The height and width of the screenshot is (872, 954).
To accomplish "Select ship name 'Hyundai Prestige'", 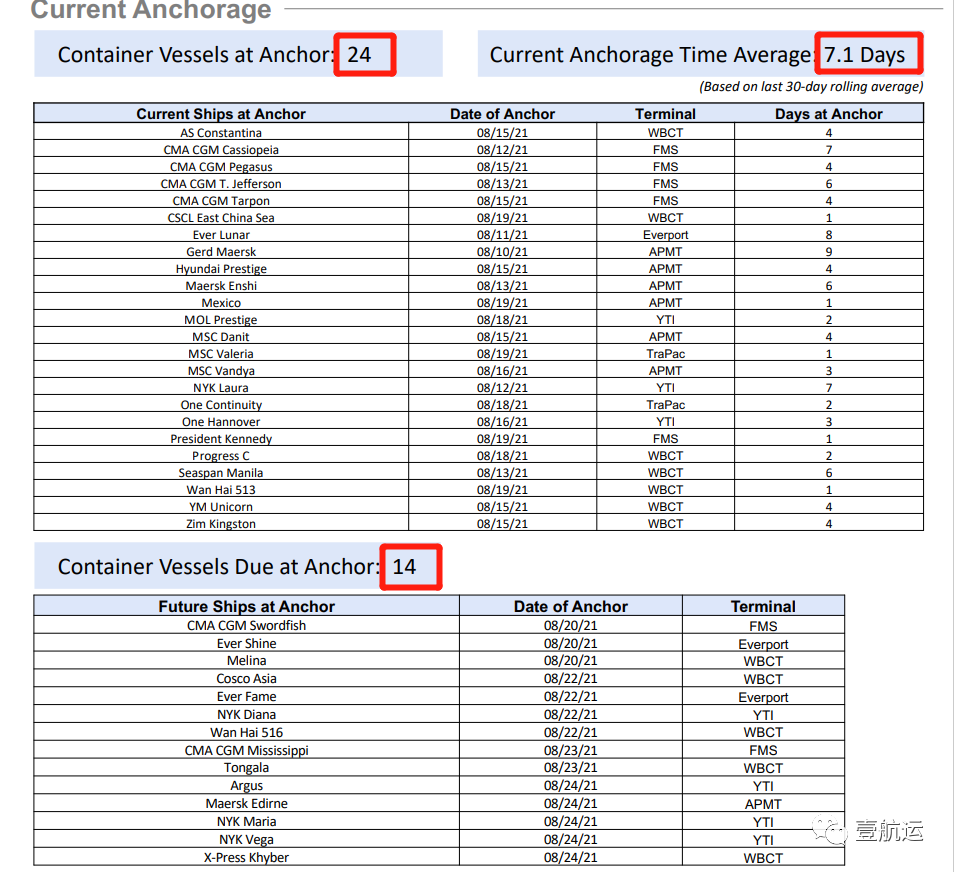I will click(x=221, y=269).
